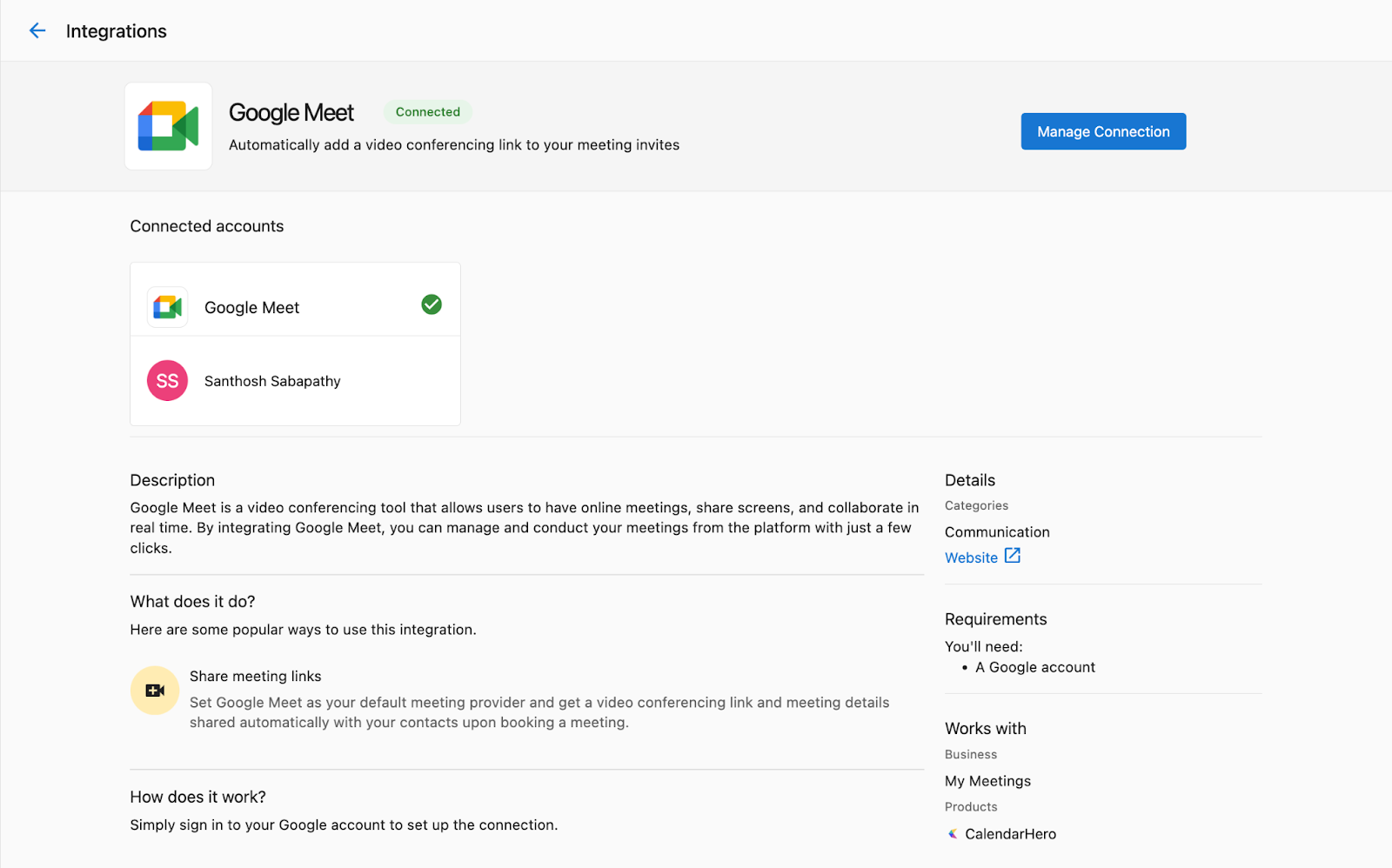Viewport: 1392px width, 868px height.
Task: Open the Website link
Action: click(x=971, y=558)
